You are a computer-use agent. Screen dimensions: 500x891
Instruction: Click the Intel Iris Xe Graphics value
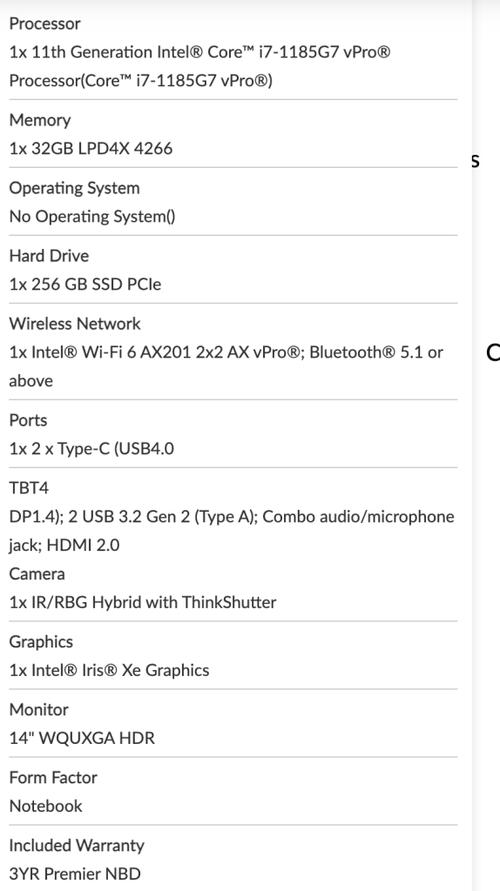(x=109, y=671)
